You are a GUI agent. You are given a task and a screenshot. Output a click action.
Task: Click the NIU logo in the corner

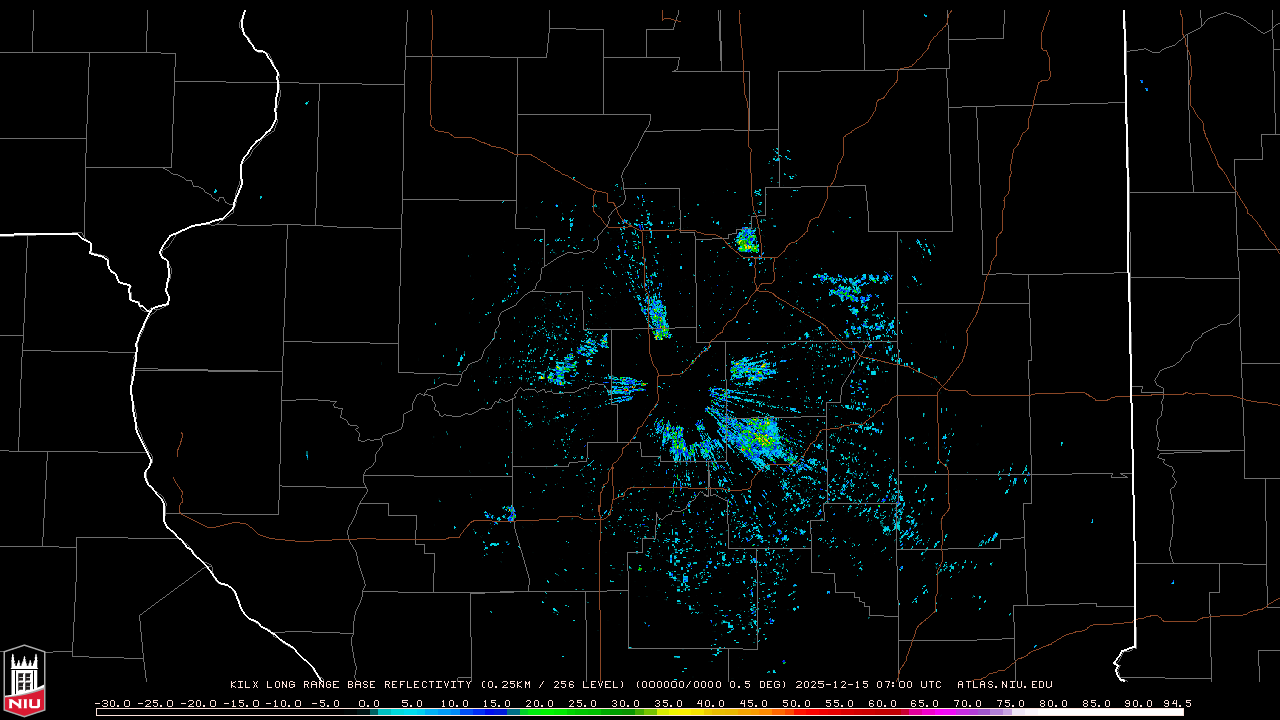(x=24, y=682)
